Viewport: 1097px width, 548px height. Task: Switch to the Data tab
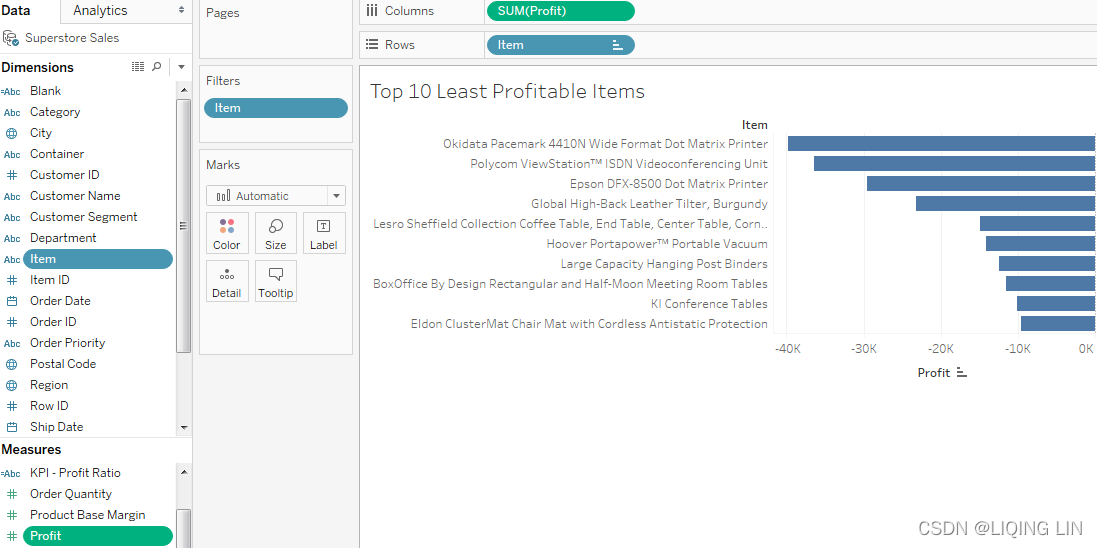(x=15, y=10)
